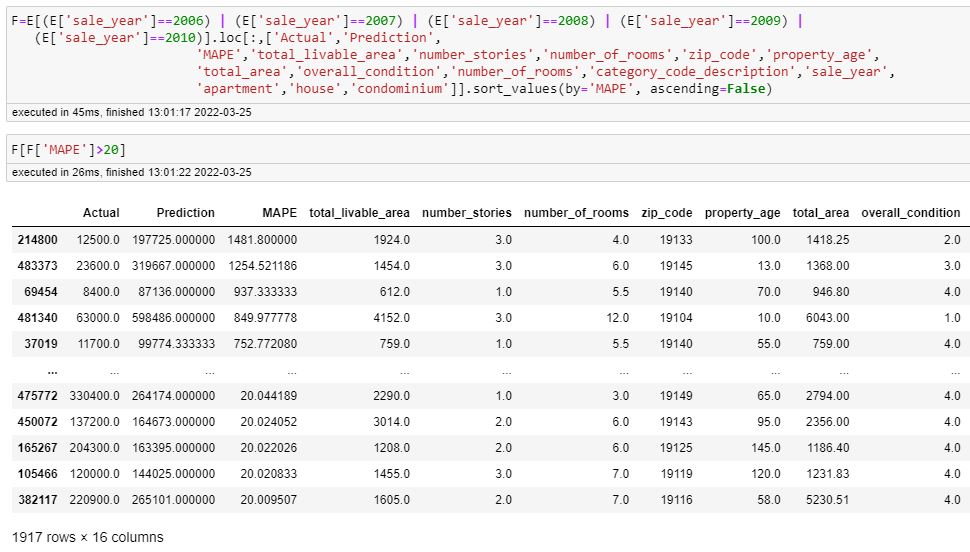Screen dimensions: 970x552
Task: Click the overall_condition column header
Action: [x=911, y=213]
